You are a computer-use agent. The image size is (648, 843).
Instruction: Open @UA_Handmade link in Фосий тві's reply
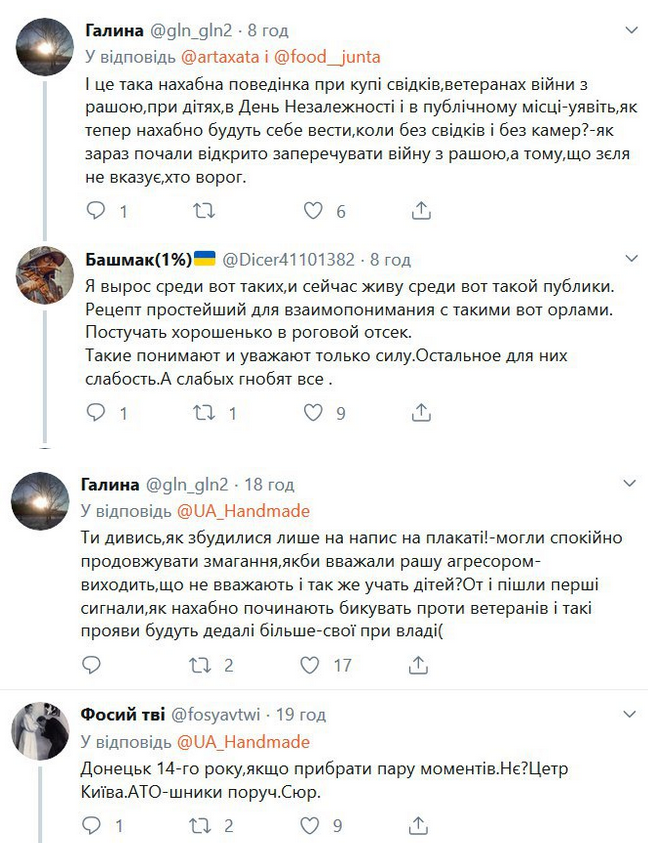(x=243, y=742)
